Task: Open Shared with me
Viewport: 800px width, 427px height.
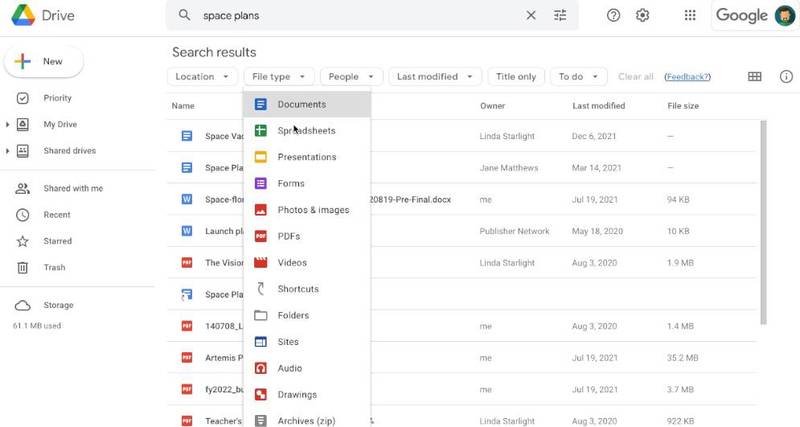Action: (73, 188)
